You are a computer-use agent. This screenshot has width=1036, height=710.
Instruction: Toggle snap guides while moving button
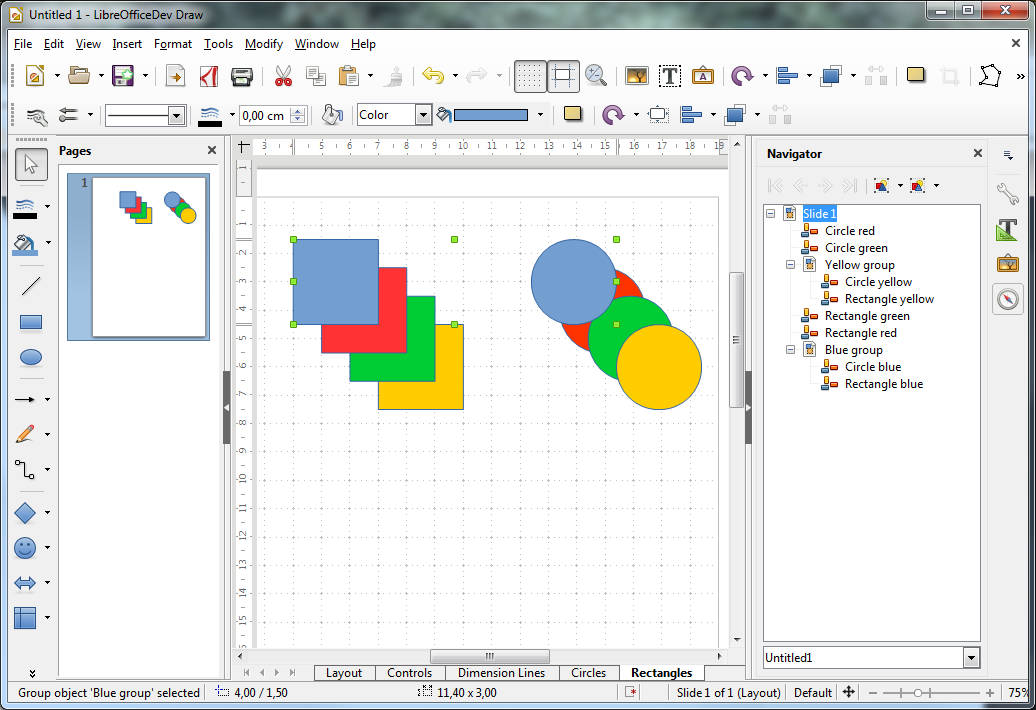(x=564, y=76)
